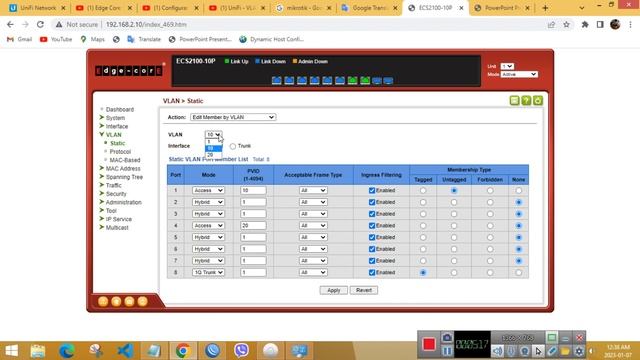Viewport: 640px width, 360px height.
Task: Open the Action dropdown
Action: click(x=233, y=117)
